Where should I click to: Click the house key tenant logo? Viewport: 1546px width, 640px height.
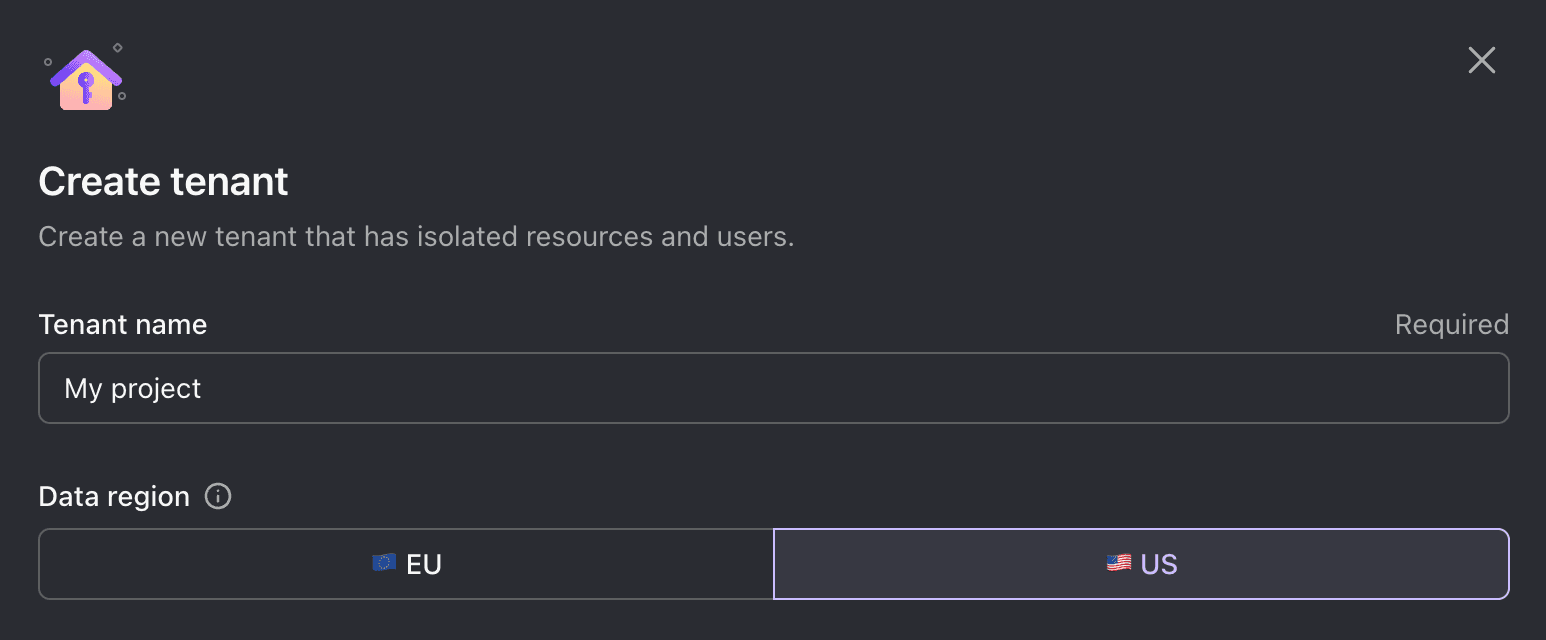[x=86, y=79]
